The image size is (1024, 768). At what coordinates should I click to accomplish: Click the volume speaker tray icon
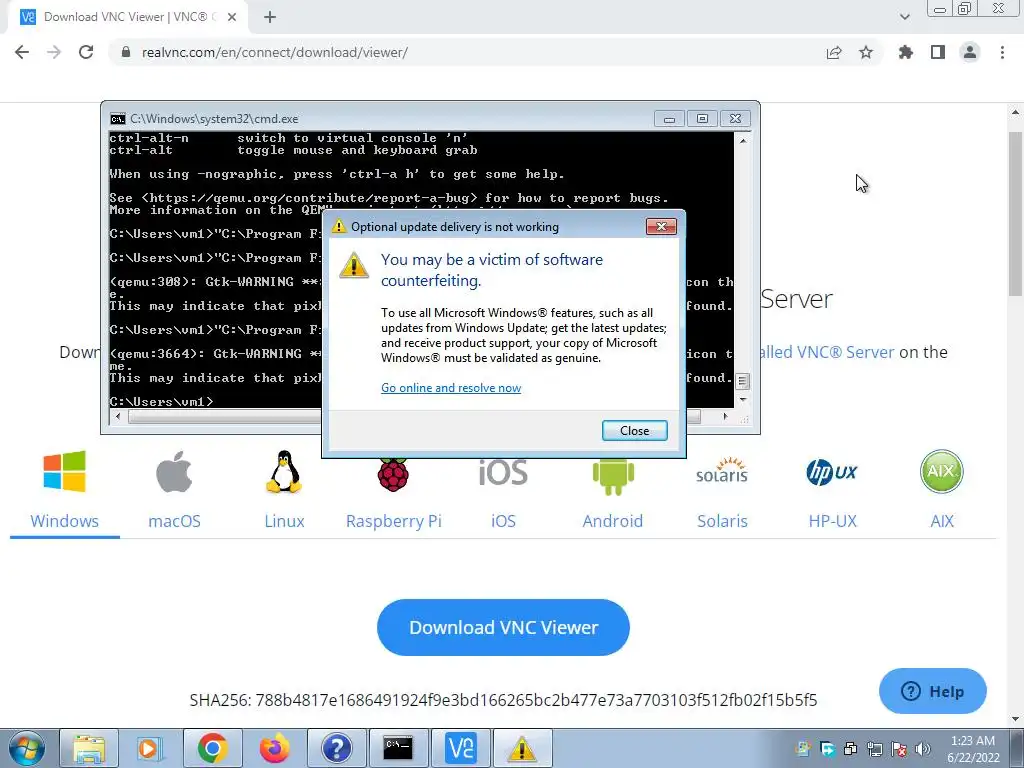[923, 749]
